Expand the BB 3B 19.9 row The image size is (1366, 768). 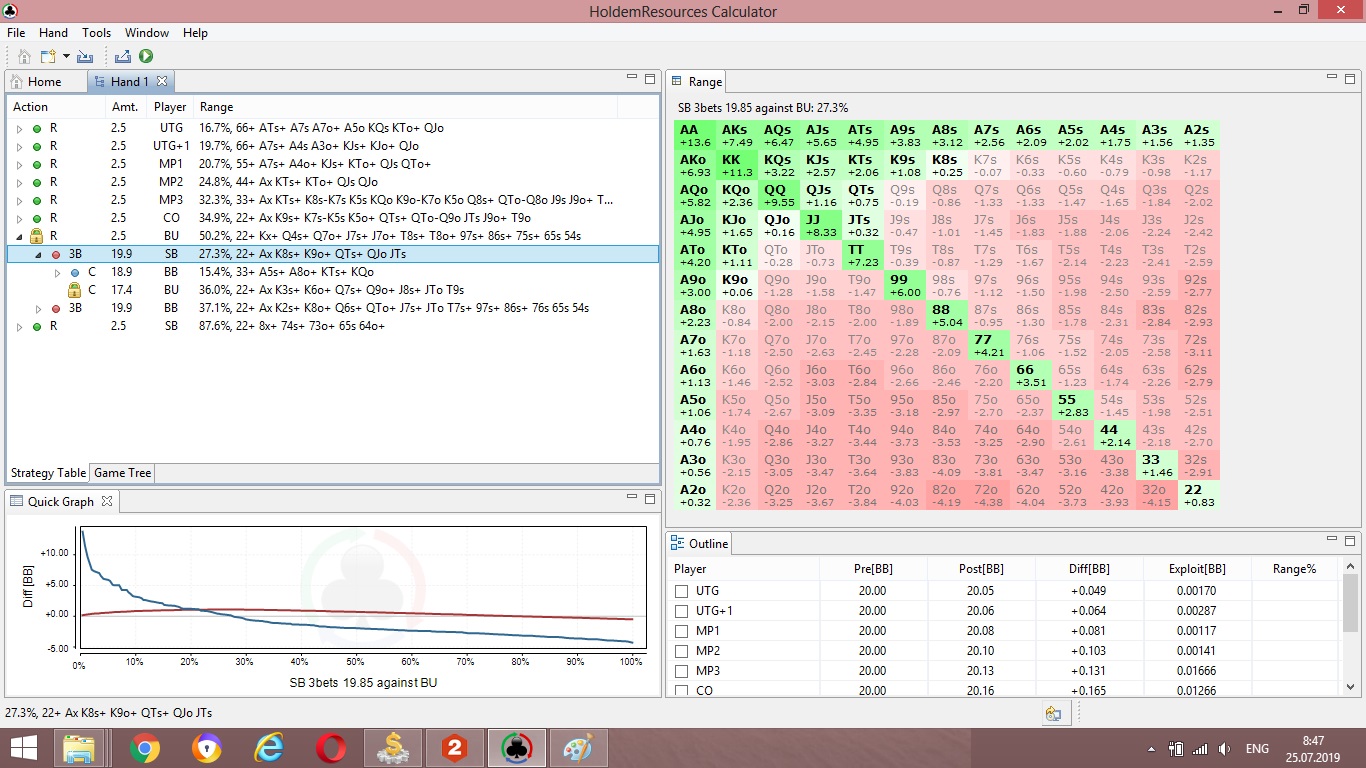pyautogui.click(x=38, y=309)
